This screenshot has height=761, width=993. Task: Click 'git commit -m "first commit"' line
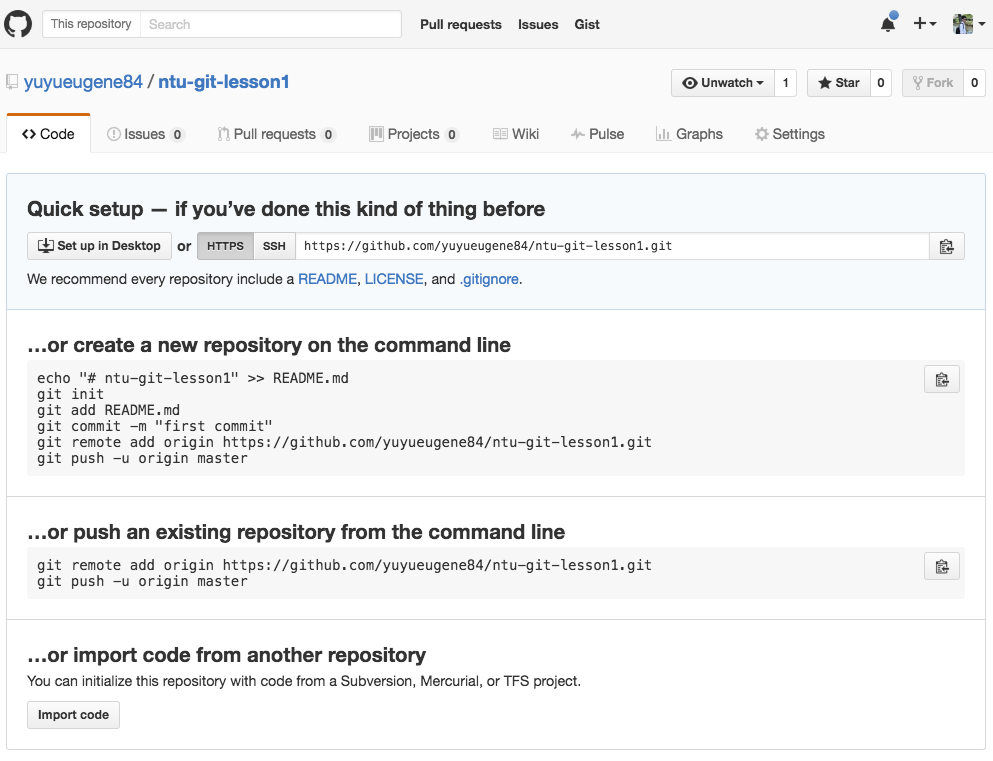pyautogui.click(x=155, y=426)
